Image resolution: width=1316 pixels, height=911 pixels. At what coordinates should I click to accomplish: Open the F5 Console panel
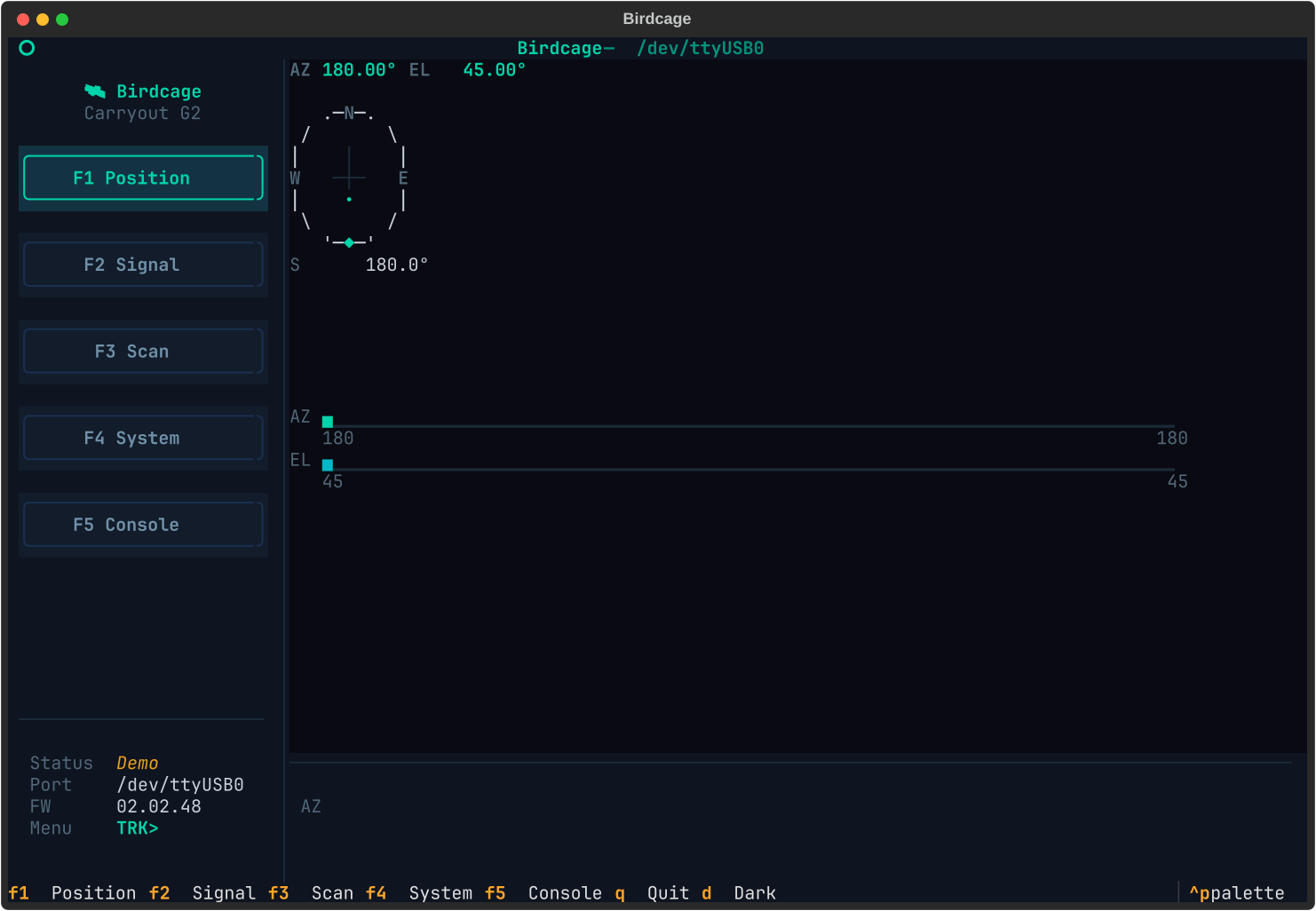143,524
